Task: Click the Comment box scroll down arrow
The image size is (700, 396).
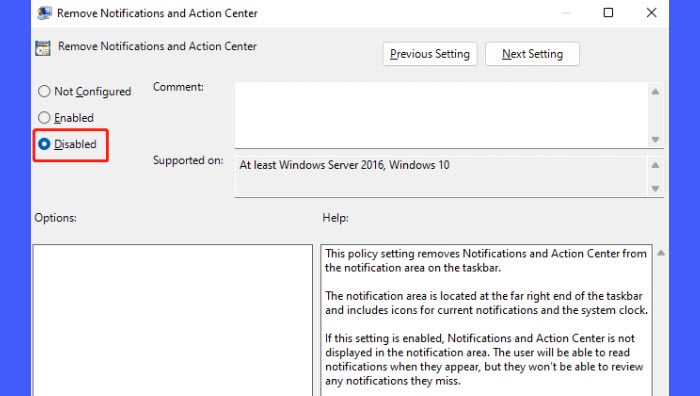Action: coord(655,139)
